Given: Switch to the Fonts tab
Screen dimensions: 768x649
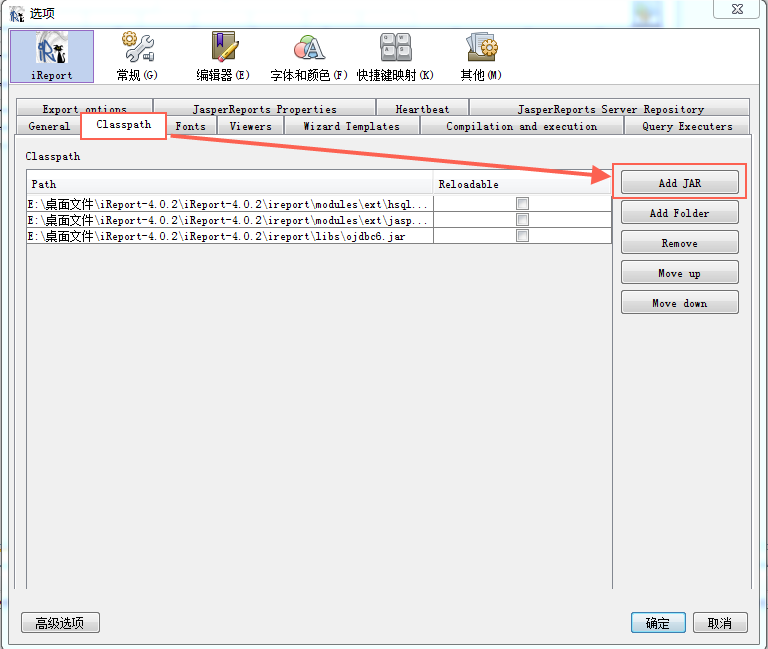Looking at the screenshot, I should (x=191, y=126).
